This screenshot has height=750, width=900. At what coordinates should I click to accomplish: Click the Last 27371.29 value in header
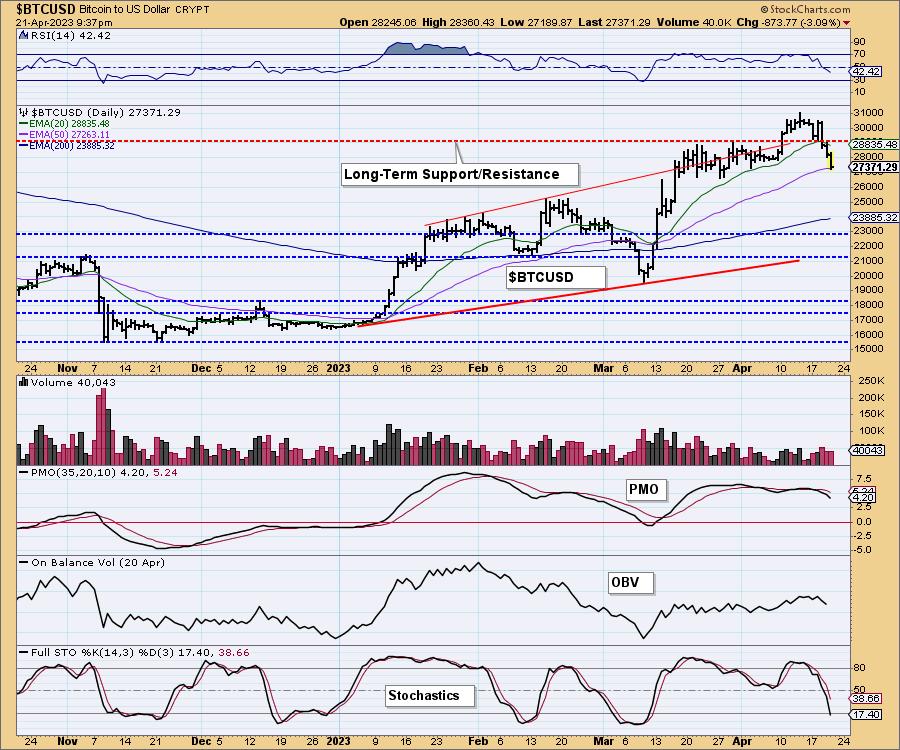coord(614,22)
